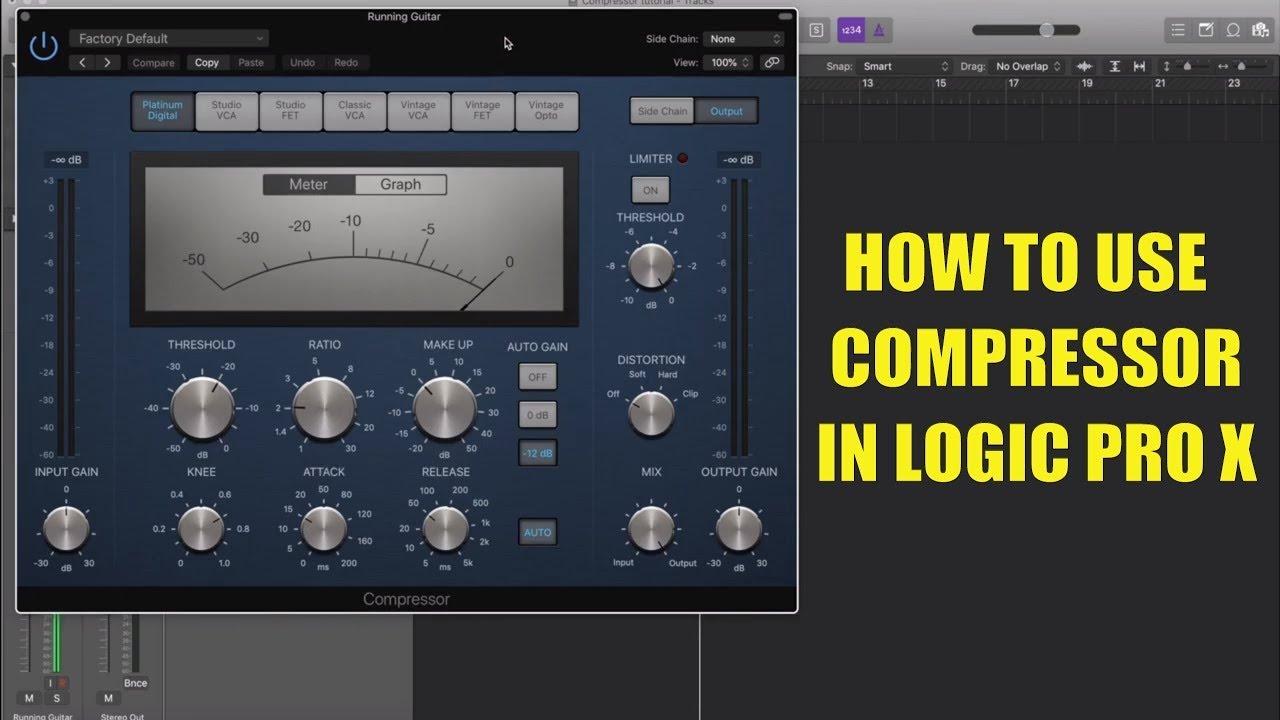Viewport: 1280px width, 720px height.
Task: Open the Loop Browser icon
Action: click(1233, 30)
